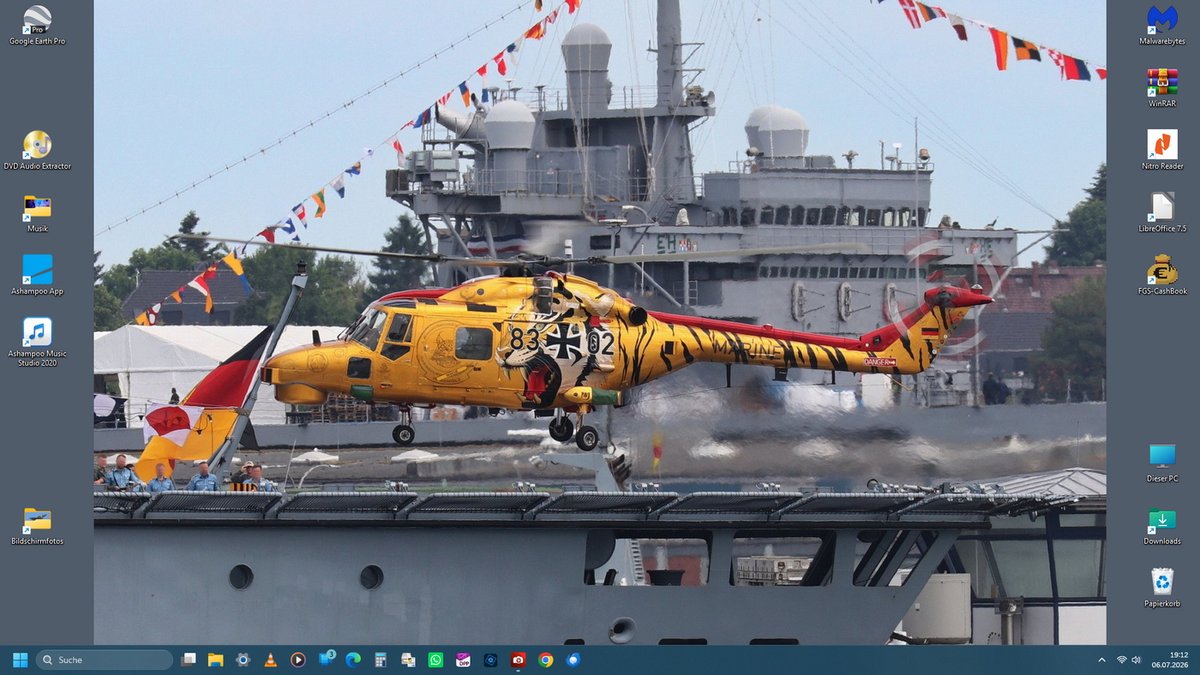1200x675 pixels.
Task: Launch Google Chrome from the taskbar
Action: pos(545,660)
